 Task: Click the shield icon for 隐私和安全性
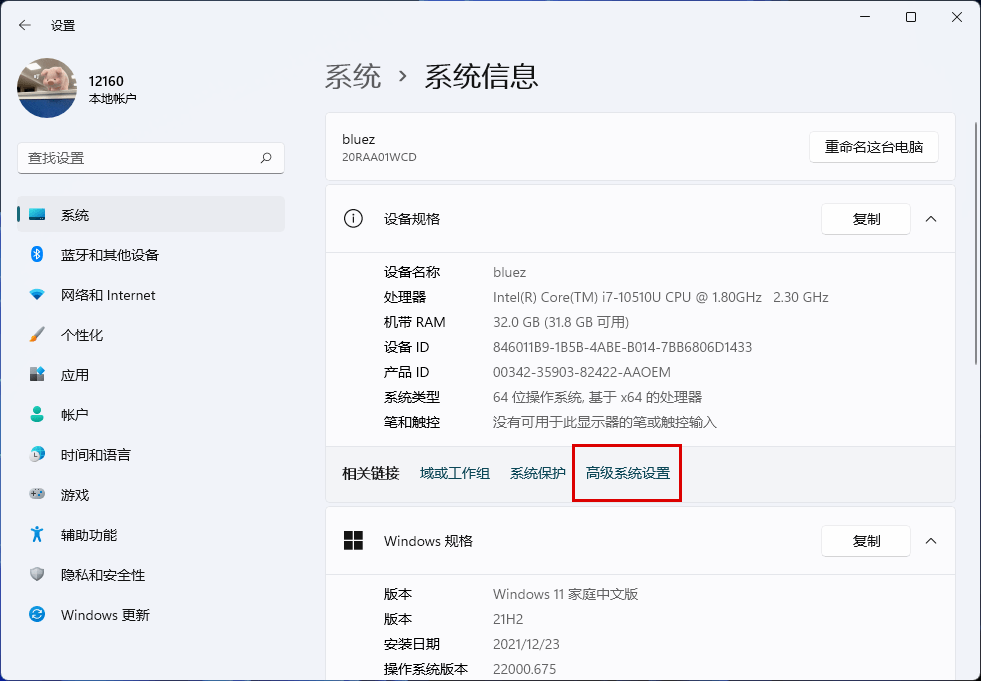pos(37,574)
